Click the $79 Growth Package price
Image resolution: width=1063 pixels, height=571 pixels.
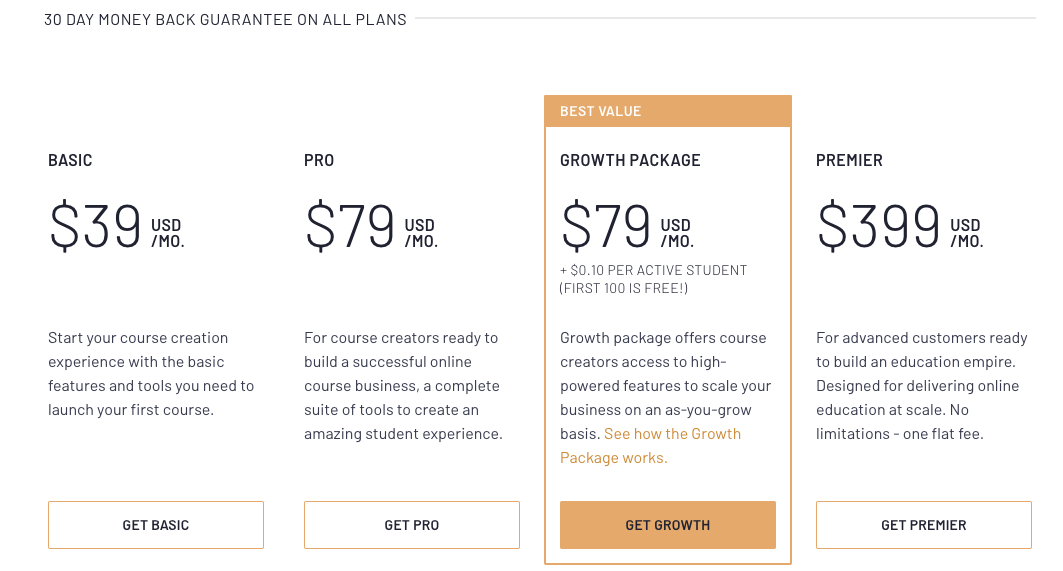[x=607, y=226]
